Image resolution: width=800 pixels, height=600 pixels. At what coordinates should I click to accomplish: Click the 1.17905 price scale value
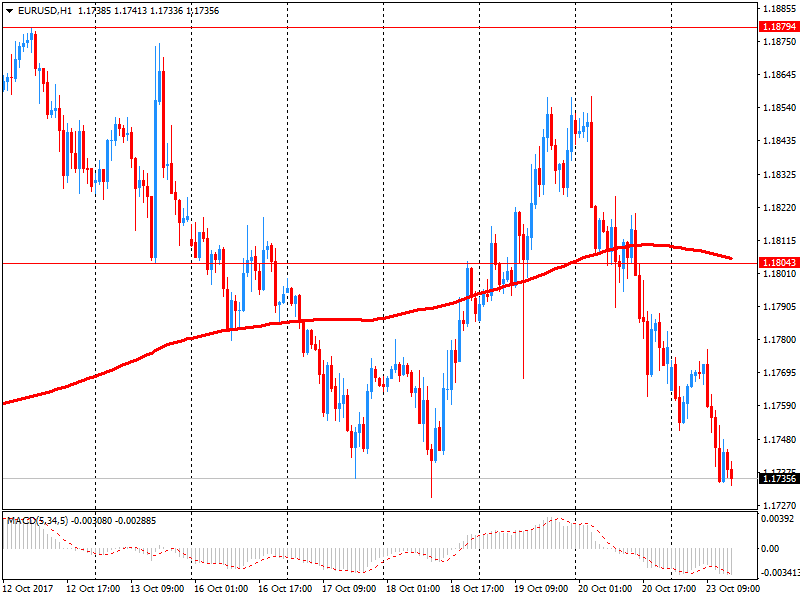click(x=779, y=307)
